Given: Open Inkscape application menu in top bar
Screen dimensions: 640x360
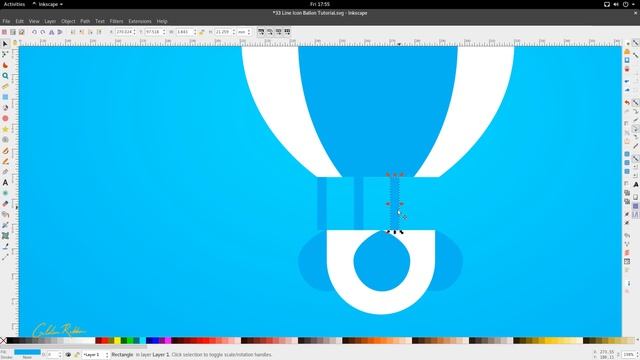Looking at the screenshot, I should [x=47, y=4].
